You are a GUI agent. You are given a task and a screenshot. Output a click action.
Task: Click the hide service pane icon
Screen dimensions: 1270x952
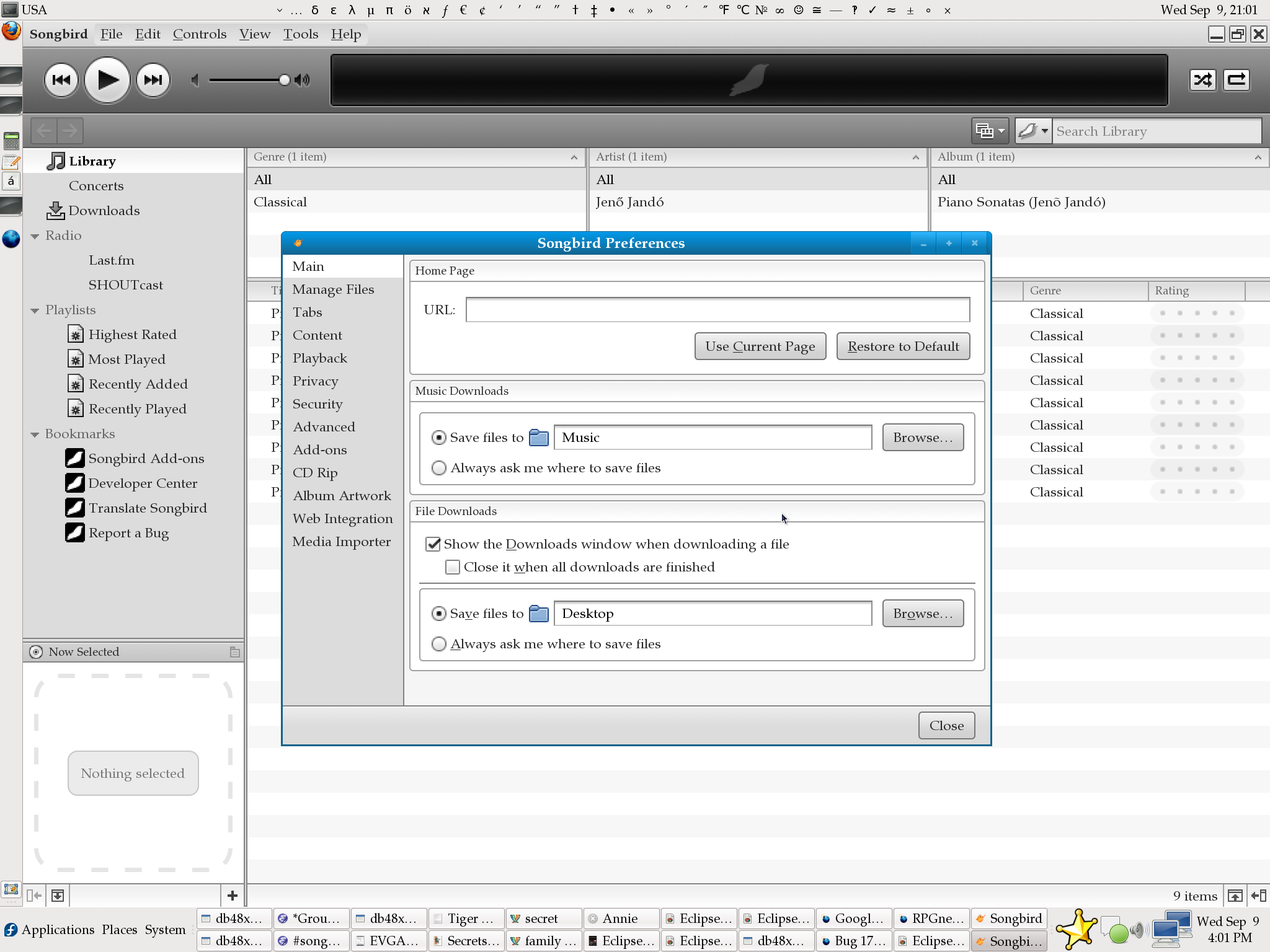[x=34, y=896]
